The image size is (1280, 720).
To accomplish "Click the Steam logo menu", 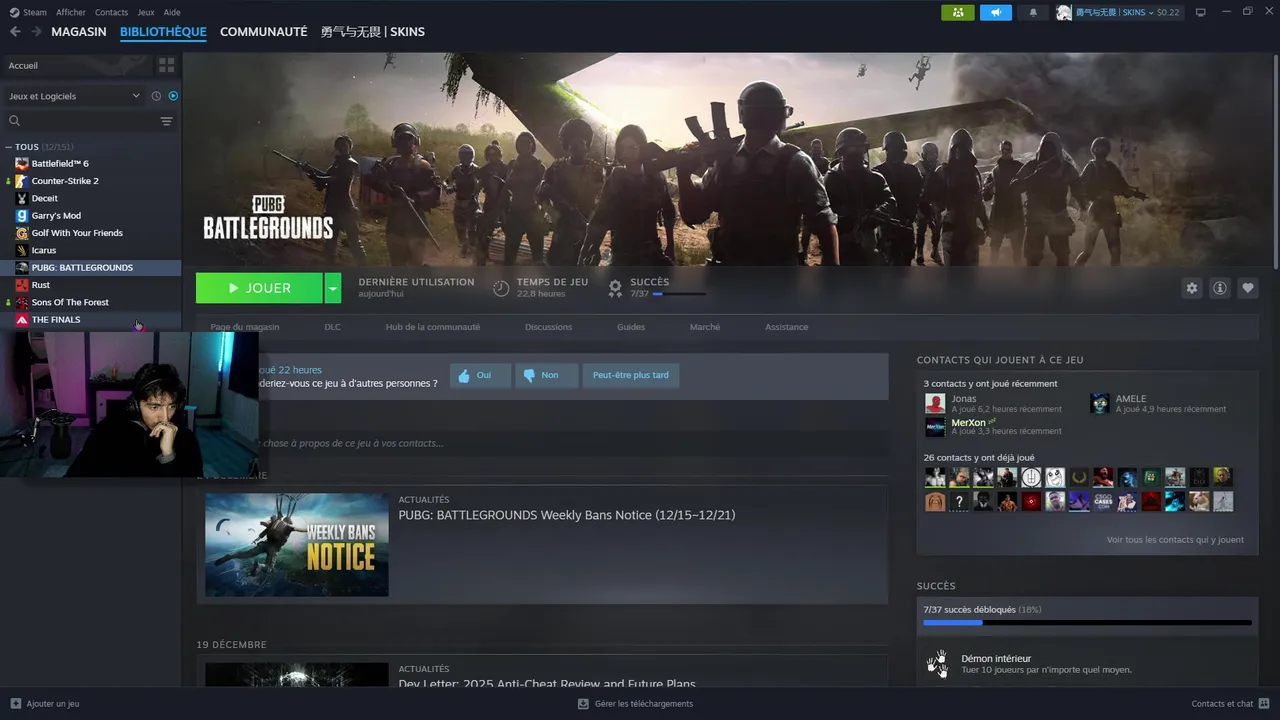I will [28, 12].
